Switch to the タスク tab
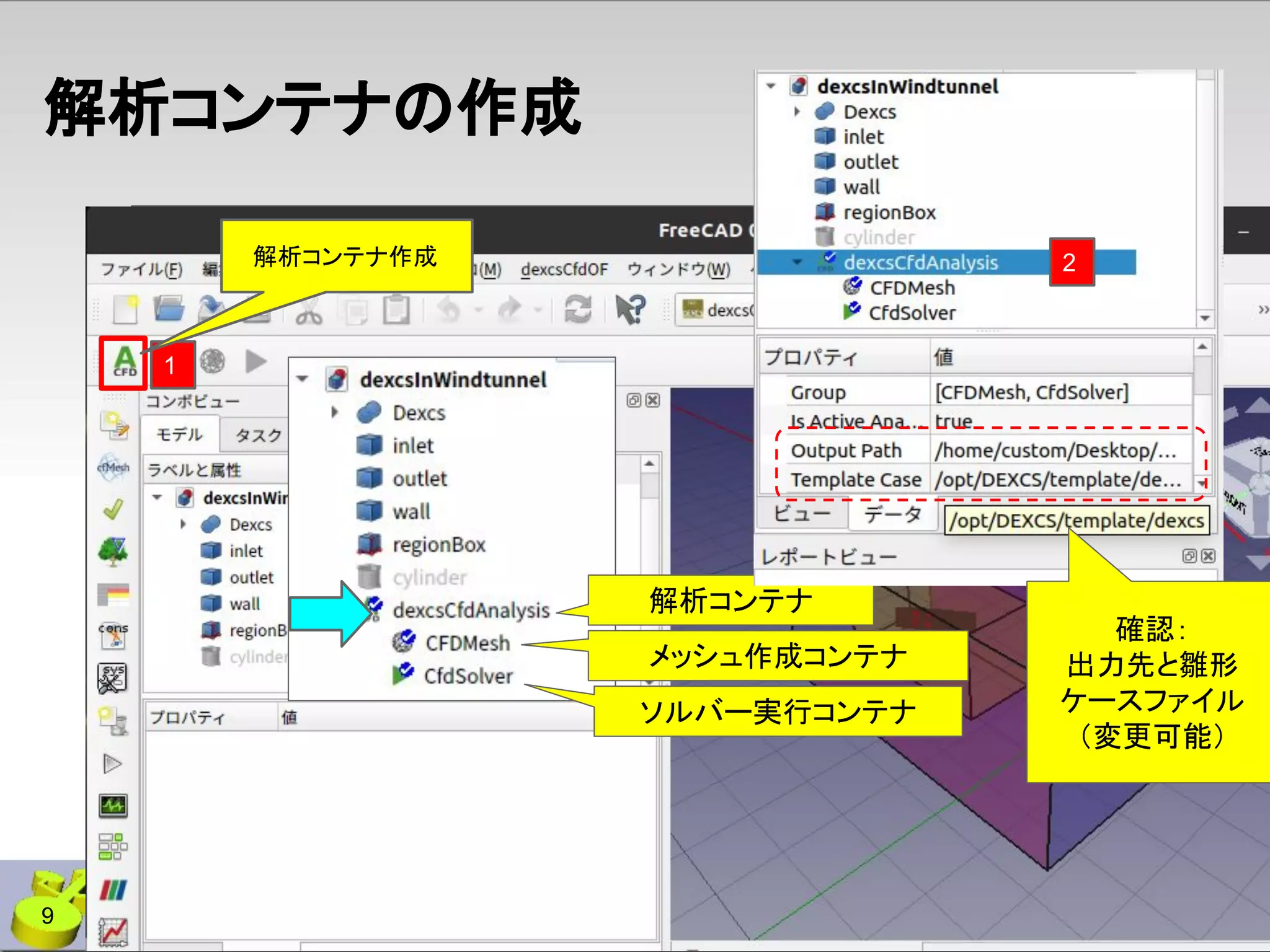The width and height of the screenshot is (1270, 952). coord(258,436)
